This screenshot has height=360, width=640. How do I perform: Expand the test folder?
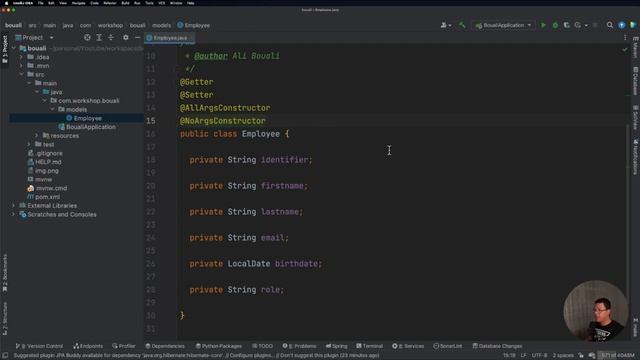coord(29,144)
